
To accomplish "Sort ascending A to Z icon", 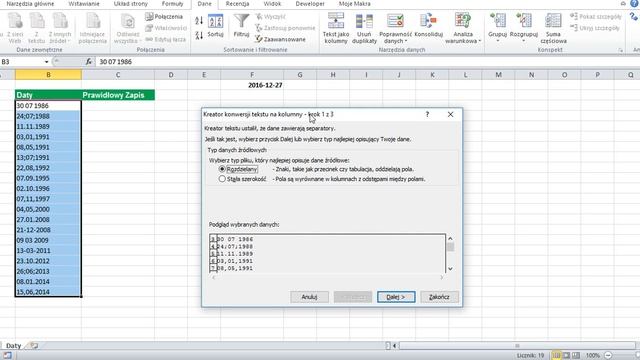I will point(199,20).
